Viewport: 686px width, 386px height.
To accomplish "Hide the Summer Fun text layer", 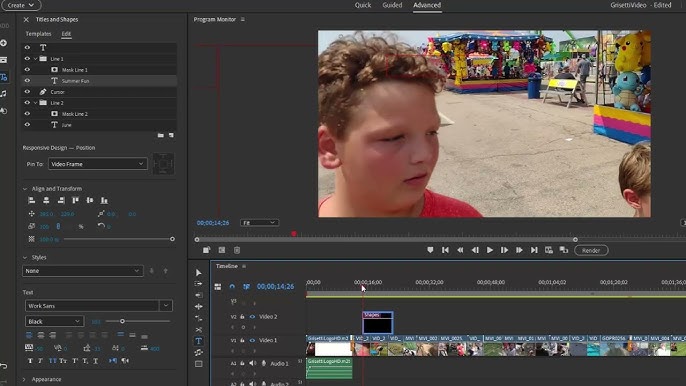I will click(27, 81).
